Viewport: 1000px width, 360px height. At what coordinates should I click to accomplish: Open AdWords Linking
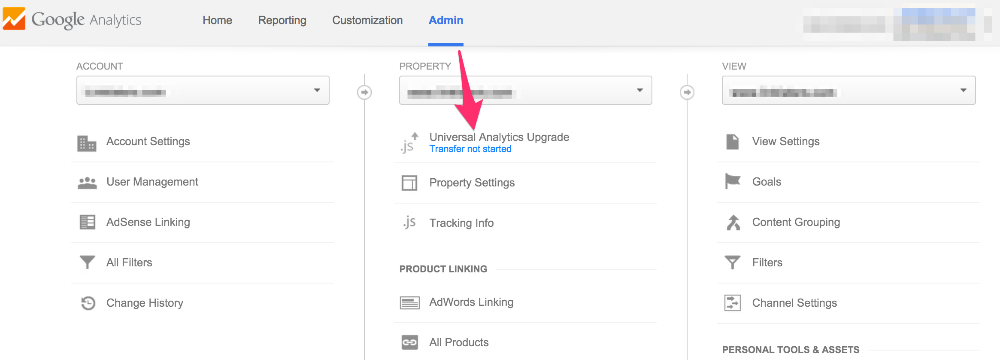coord(471,302)
